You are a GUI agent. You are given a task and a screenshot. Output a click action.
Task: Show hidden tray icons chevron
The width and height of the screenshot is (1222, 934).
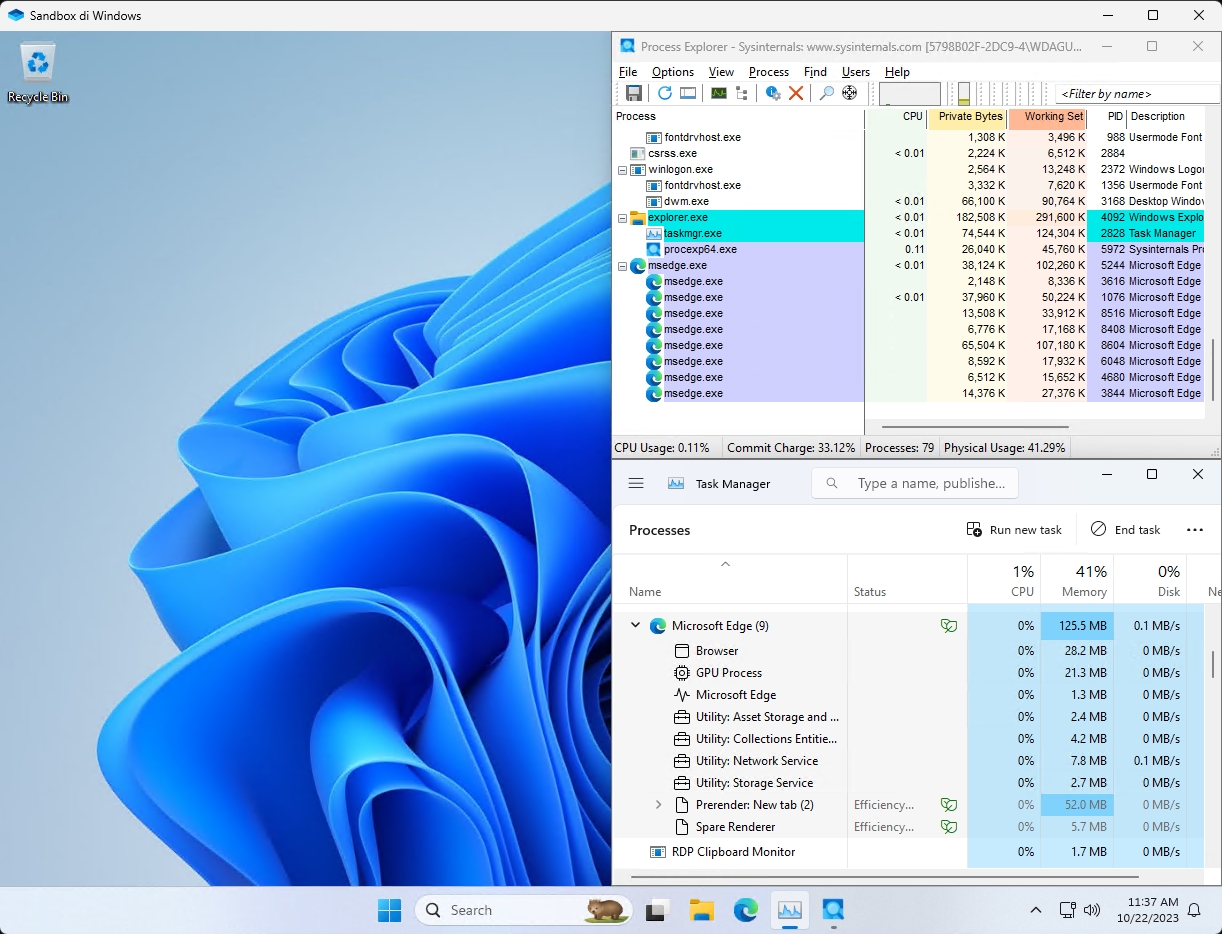(x=1035, y=910)
